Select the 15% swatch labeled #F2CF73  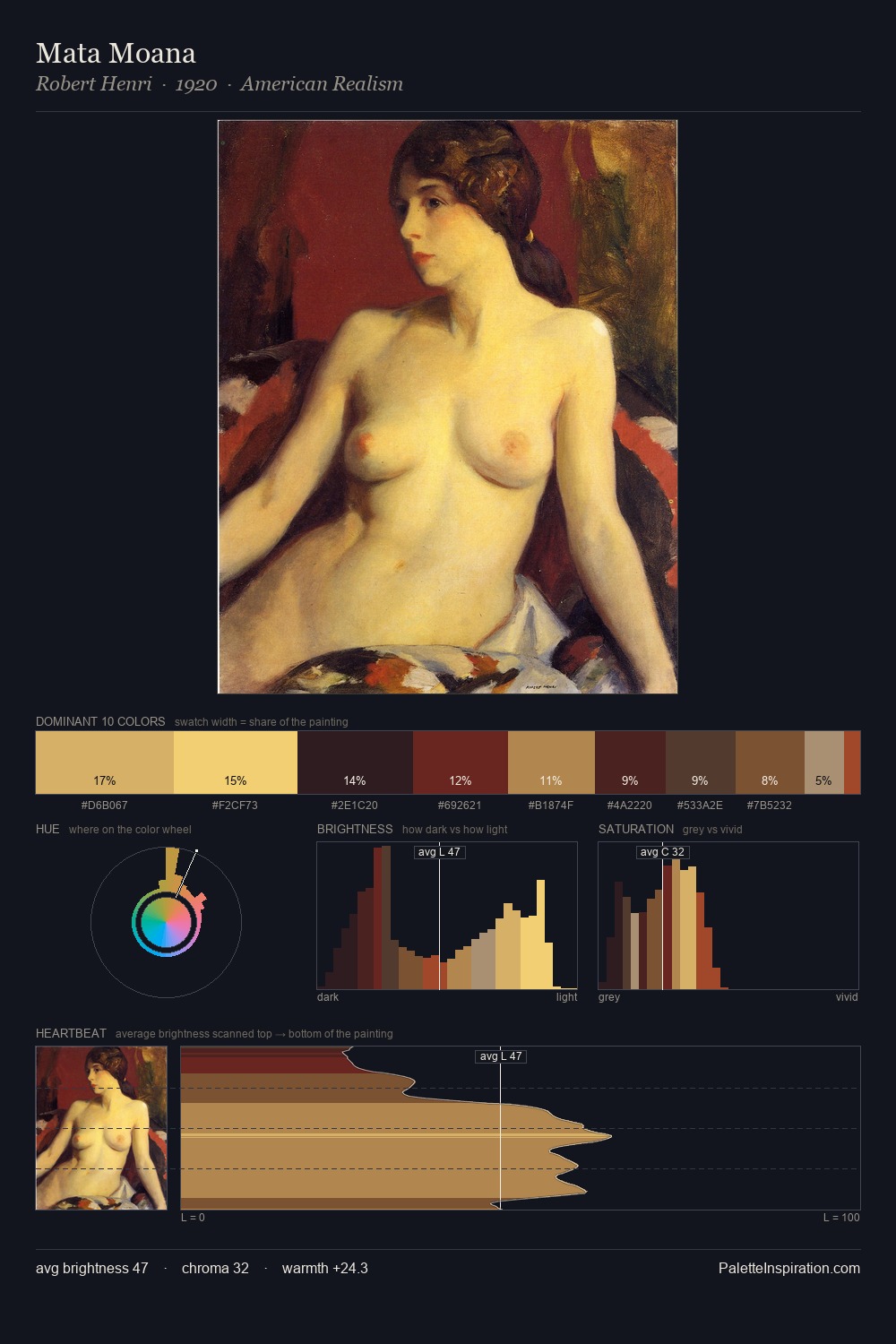(236, 762)
